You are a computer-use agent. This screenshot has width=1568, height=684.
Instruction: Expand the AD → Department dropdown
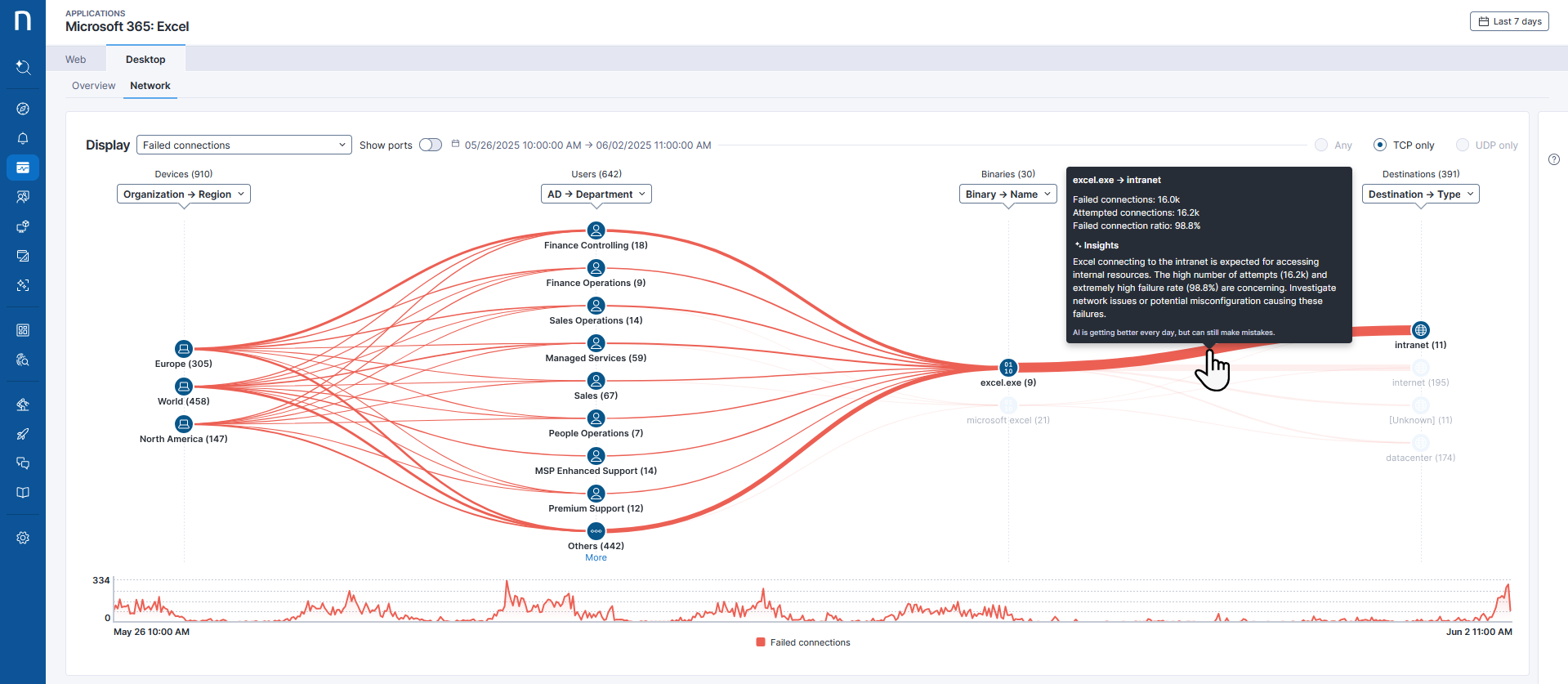coord(596,194)
